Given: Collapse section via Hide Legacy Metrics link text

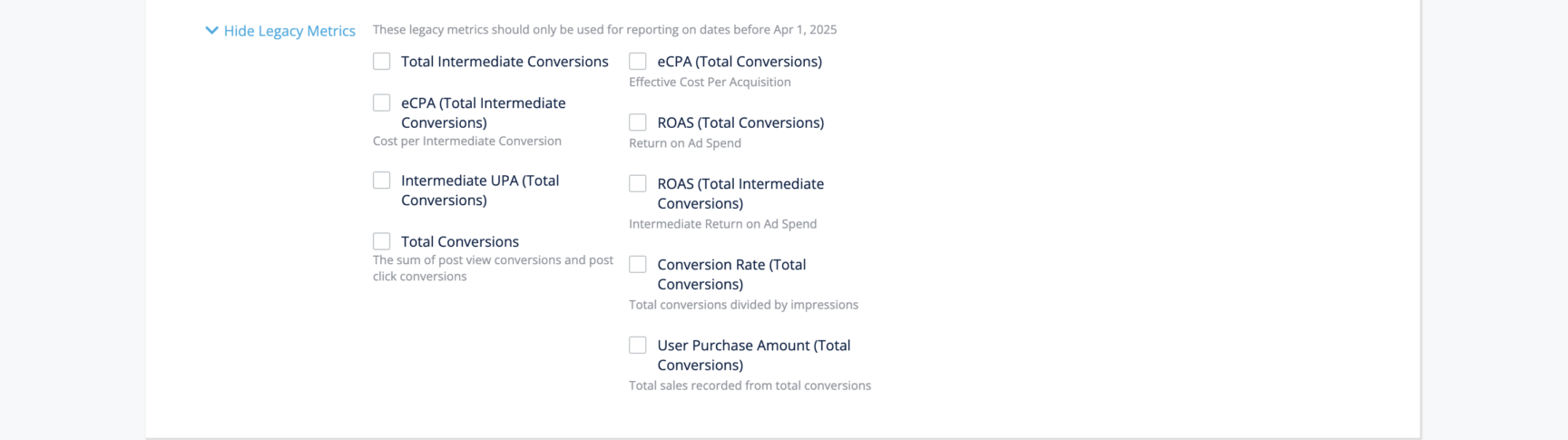Looking at the screenshot, I should (289, 31).
